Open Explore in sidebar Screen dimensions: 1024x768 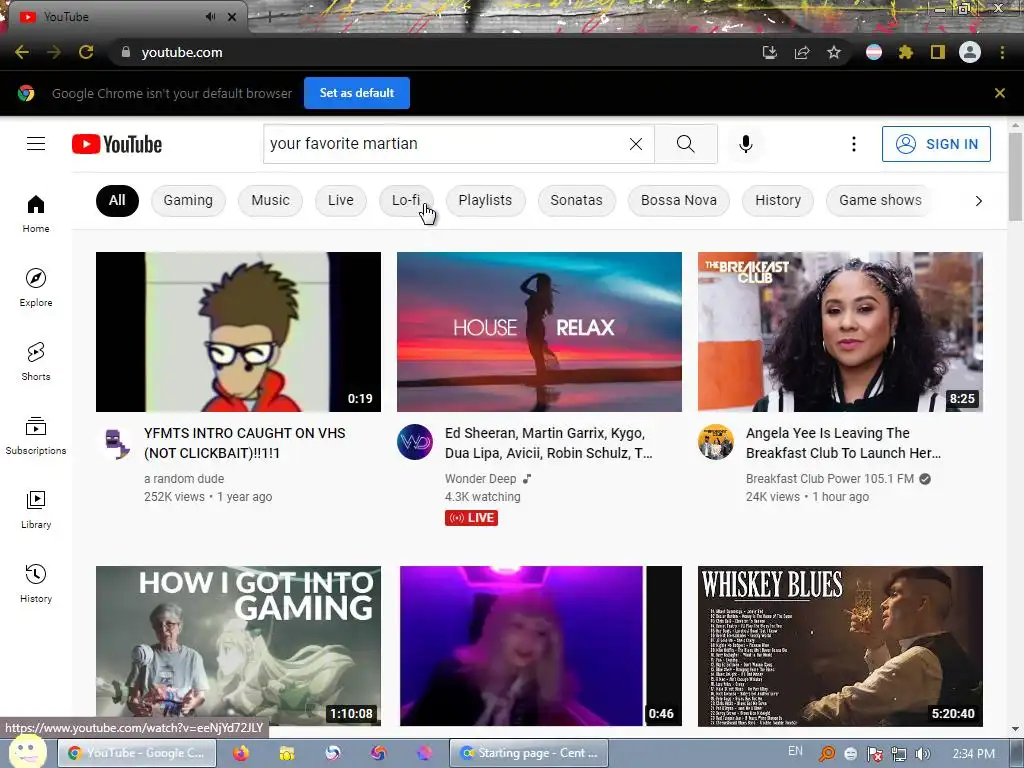[36, 287]
